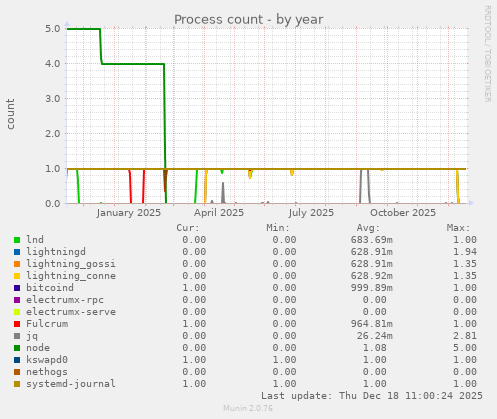Click the 'count' y-axis label
The height and width of the screenshot is (419, 497).
click(10, 114)
